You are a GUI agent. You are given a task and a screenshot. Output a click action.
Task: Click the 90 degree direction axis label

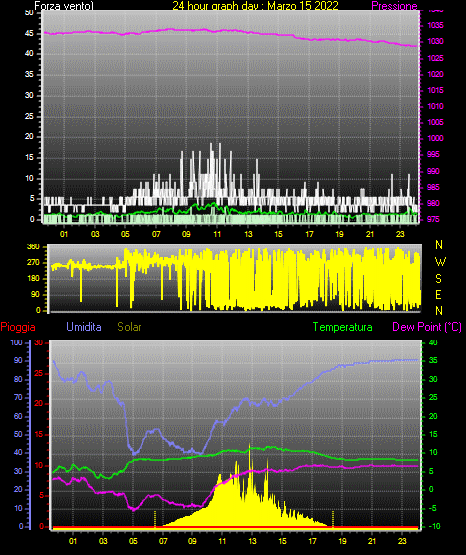click(35, 294)
